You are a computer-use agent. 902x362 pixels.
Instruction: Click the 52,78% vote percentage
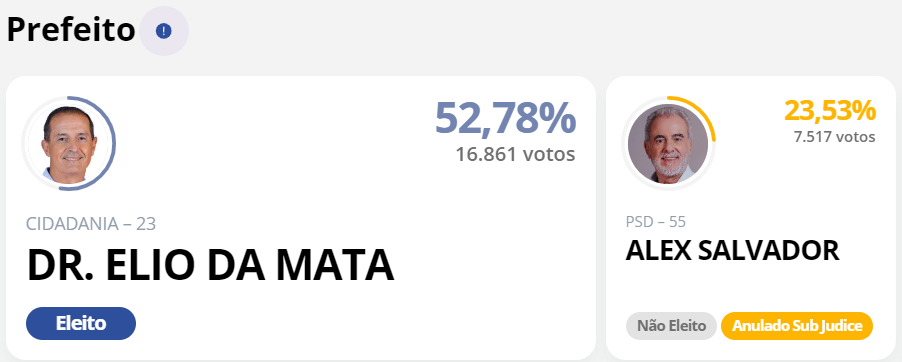[505, 117]
